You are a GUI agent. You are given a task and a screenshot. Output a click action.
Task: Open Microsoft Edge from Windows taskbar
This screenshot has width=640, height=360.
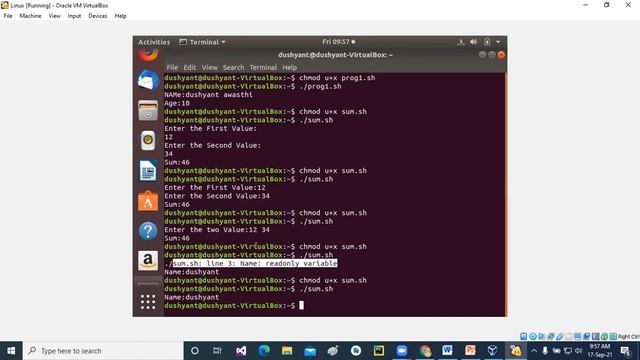(x=264, y=351)
